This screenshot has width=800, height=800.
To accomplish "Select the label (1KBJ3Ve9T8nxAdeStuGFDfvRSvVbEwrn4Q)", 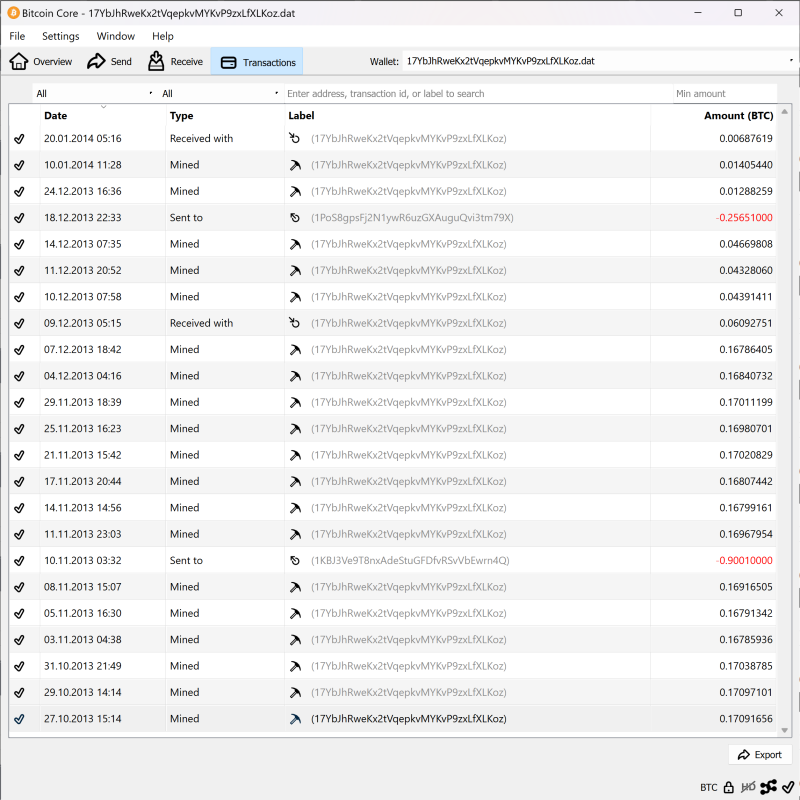I will coord(410,561).
